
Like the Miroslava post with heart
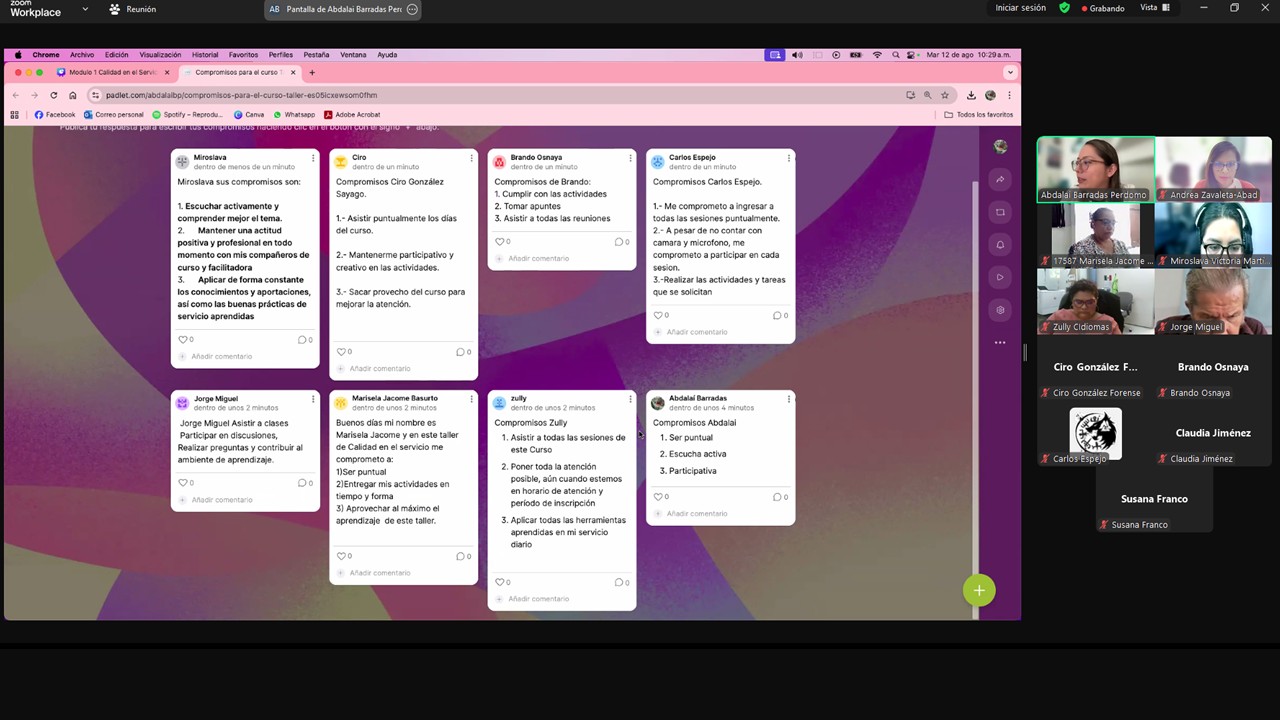[183, 340]
